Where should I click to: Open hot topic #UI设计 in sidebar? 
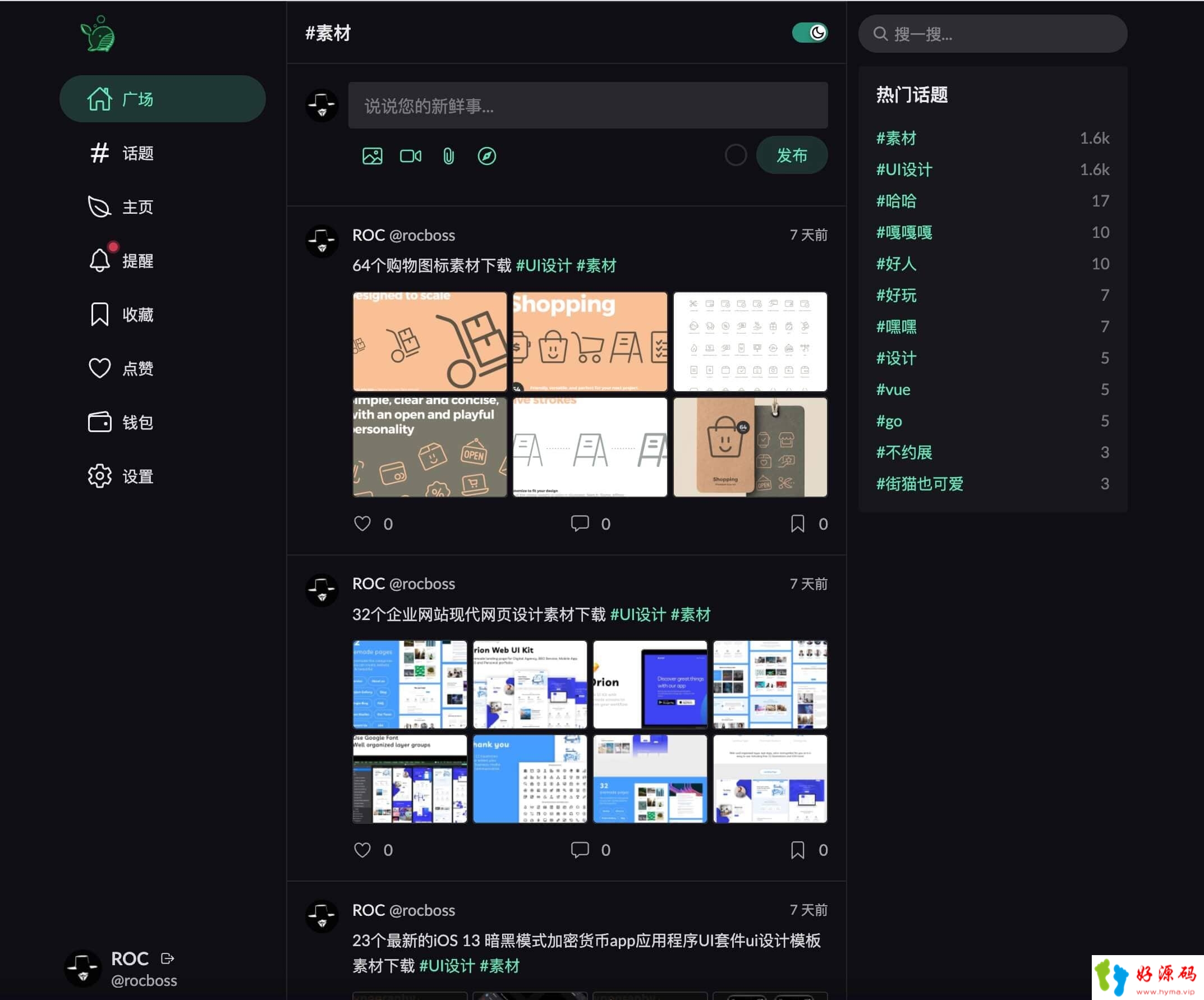(x=904, y=169)
